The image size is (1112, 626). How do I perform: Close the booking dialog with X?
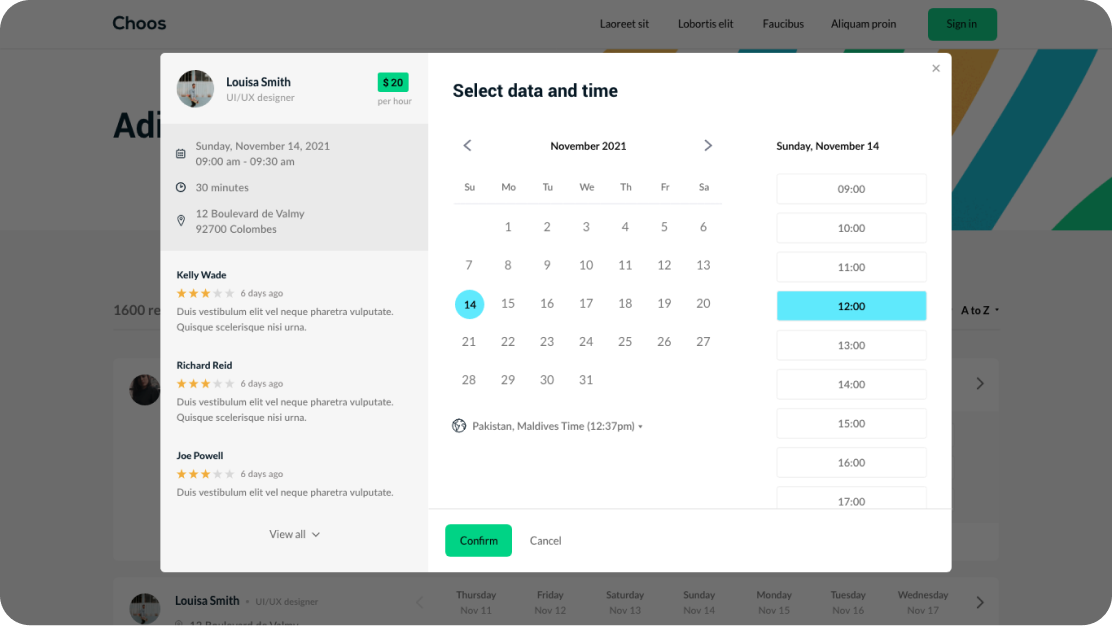[936, 69]
